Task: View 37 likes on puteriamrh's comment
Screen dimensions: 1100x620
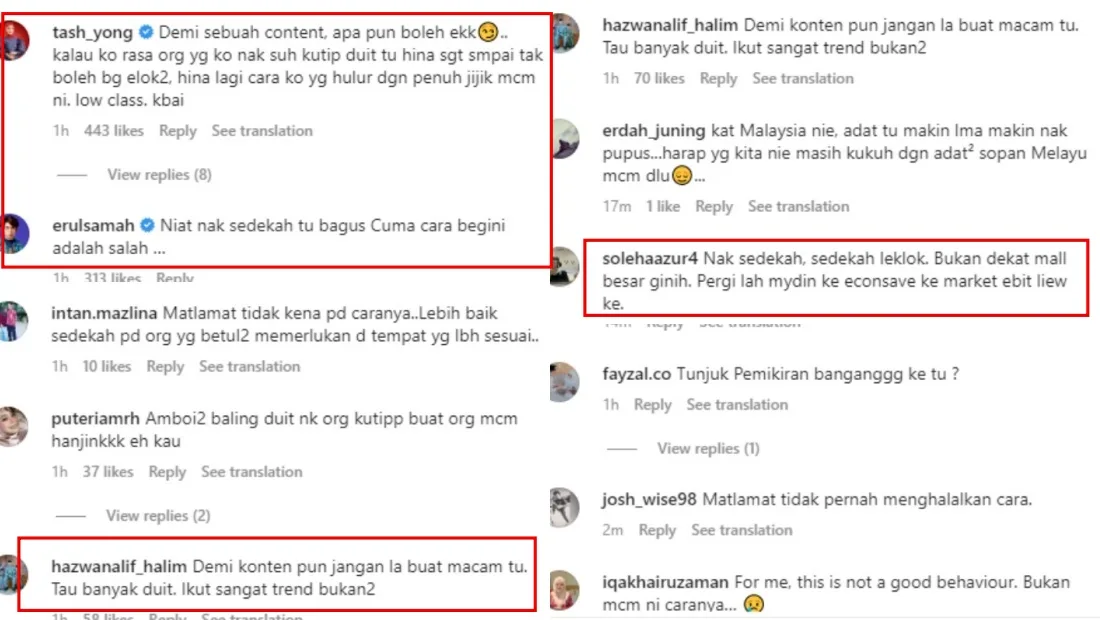Action: [107, 472]
